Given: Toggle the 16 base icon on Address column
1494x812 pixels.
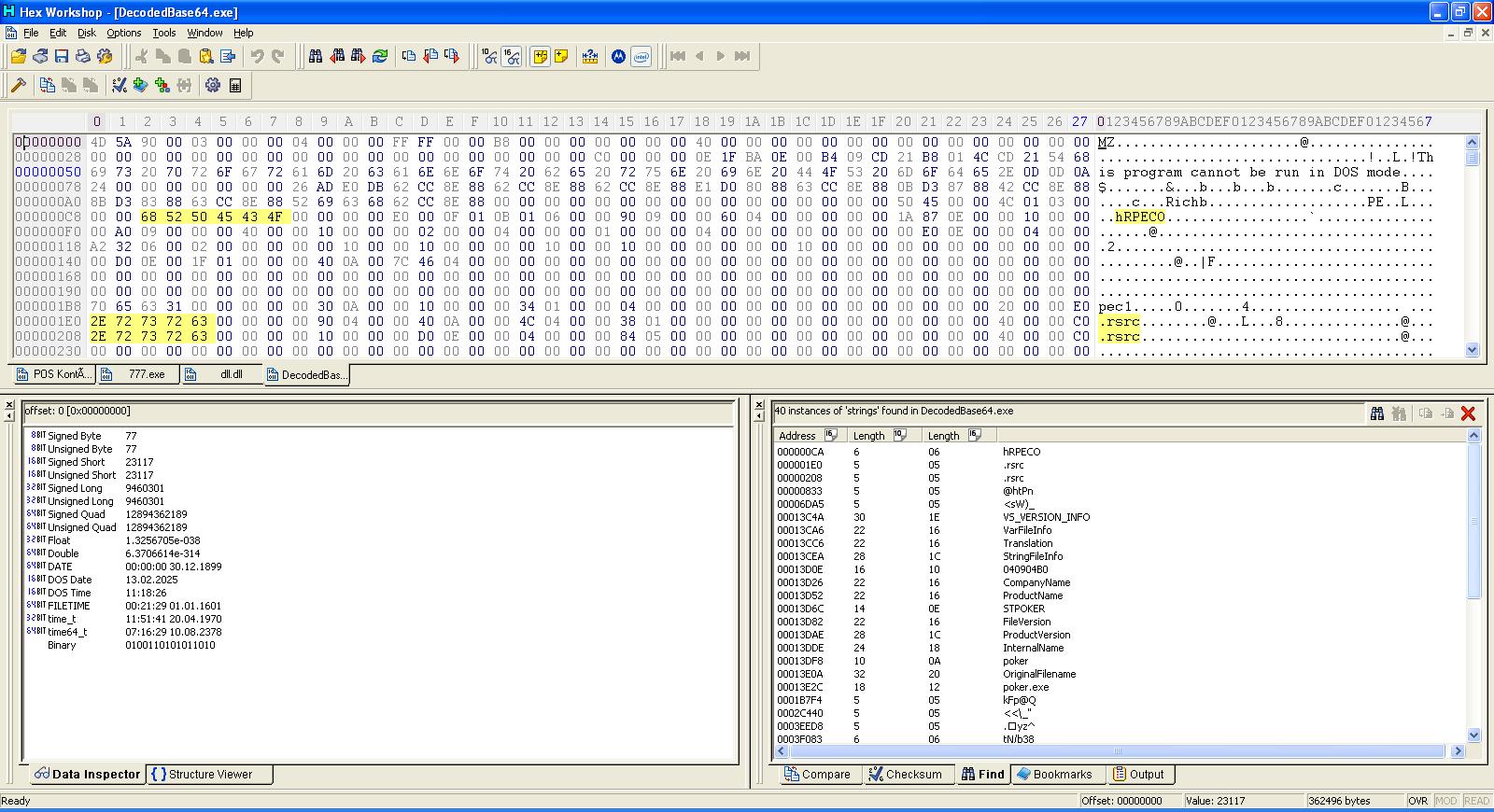Looking at the screenshot, I should tap(831, 435).
